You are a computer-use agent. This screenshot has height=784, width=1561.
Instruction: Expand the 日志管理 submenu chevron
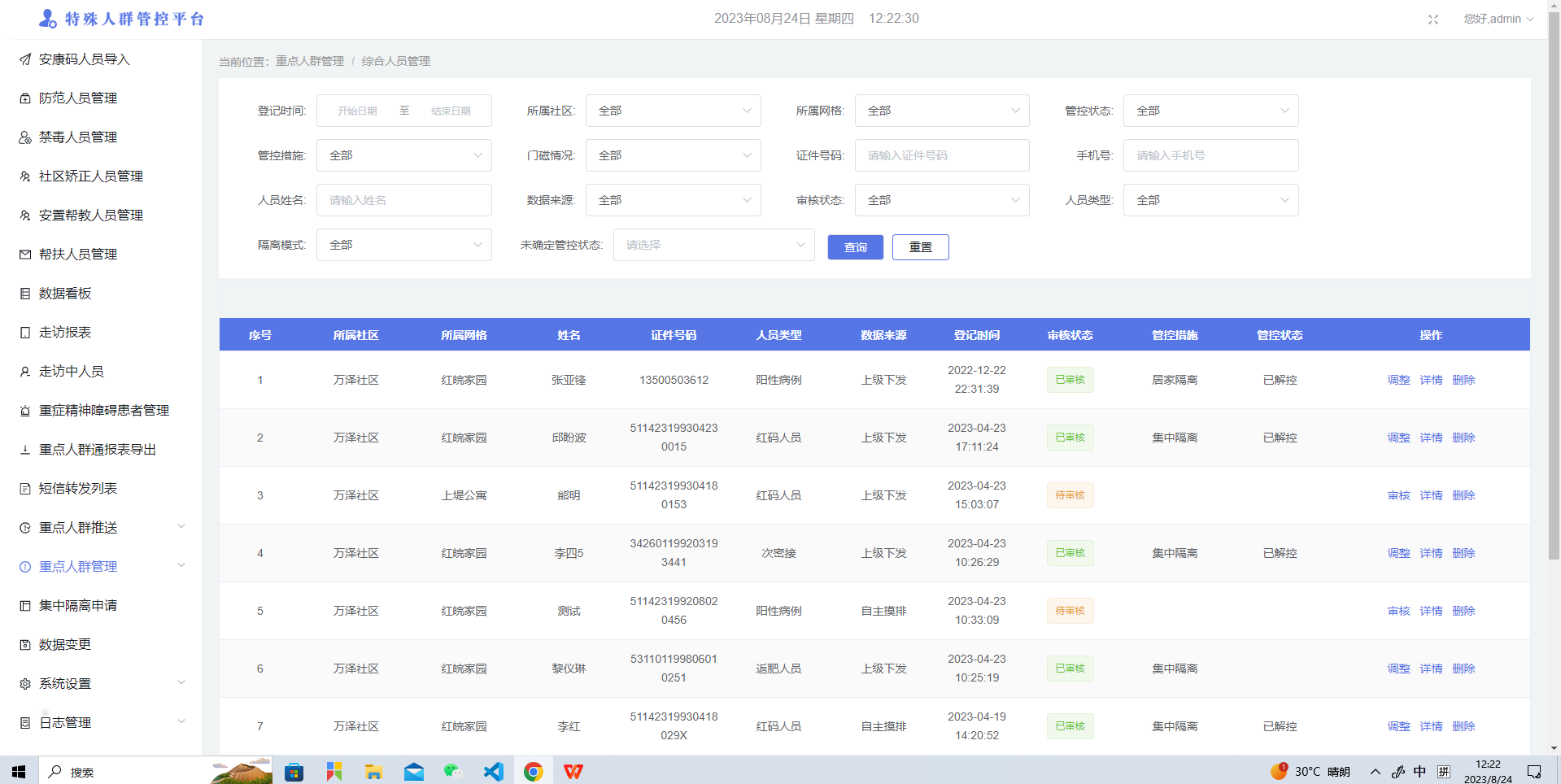(181, 721)
